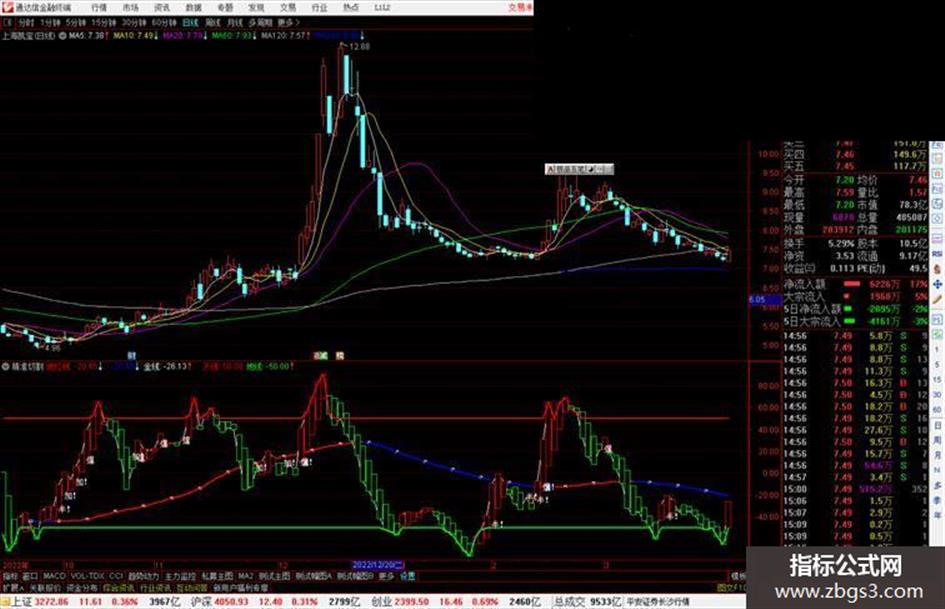The width and height of the screenshot is (945, 609).
Task: Select the 日线 period tab
Action: (x=190, y=22)
